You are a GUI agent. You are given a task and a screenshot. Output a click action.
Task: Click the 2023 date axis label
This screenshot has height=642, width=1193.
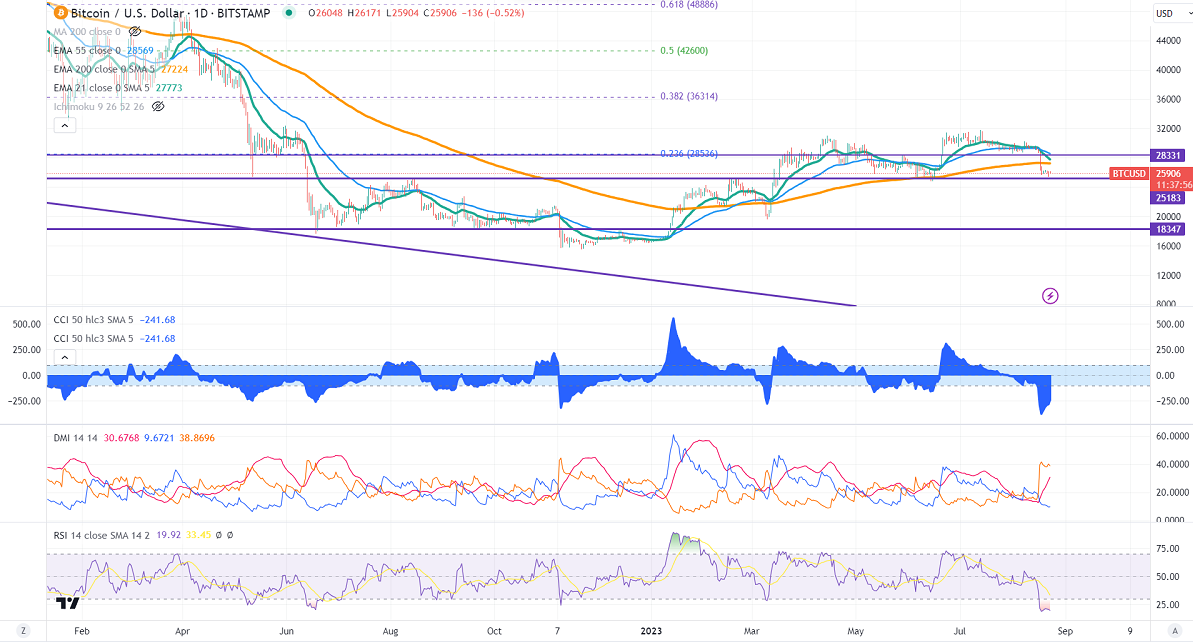(651, 631)
